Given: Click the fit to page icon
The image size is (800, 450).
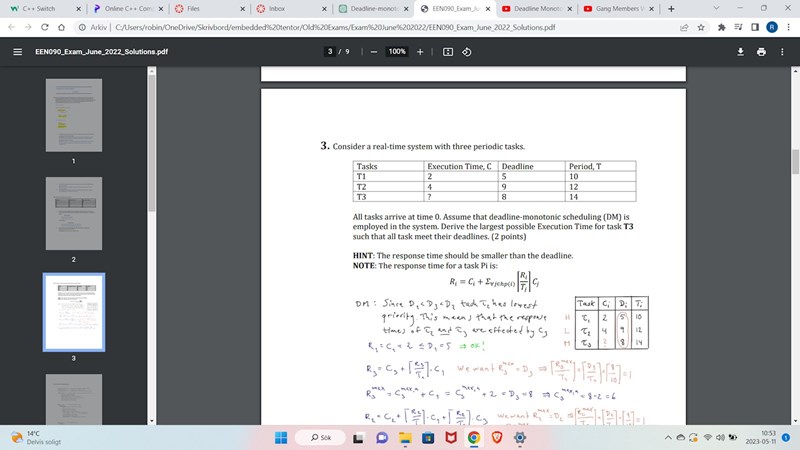Looking at the screenshot, I should (447, 51).
